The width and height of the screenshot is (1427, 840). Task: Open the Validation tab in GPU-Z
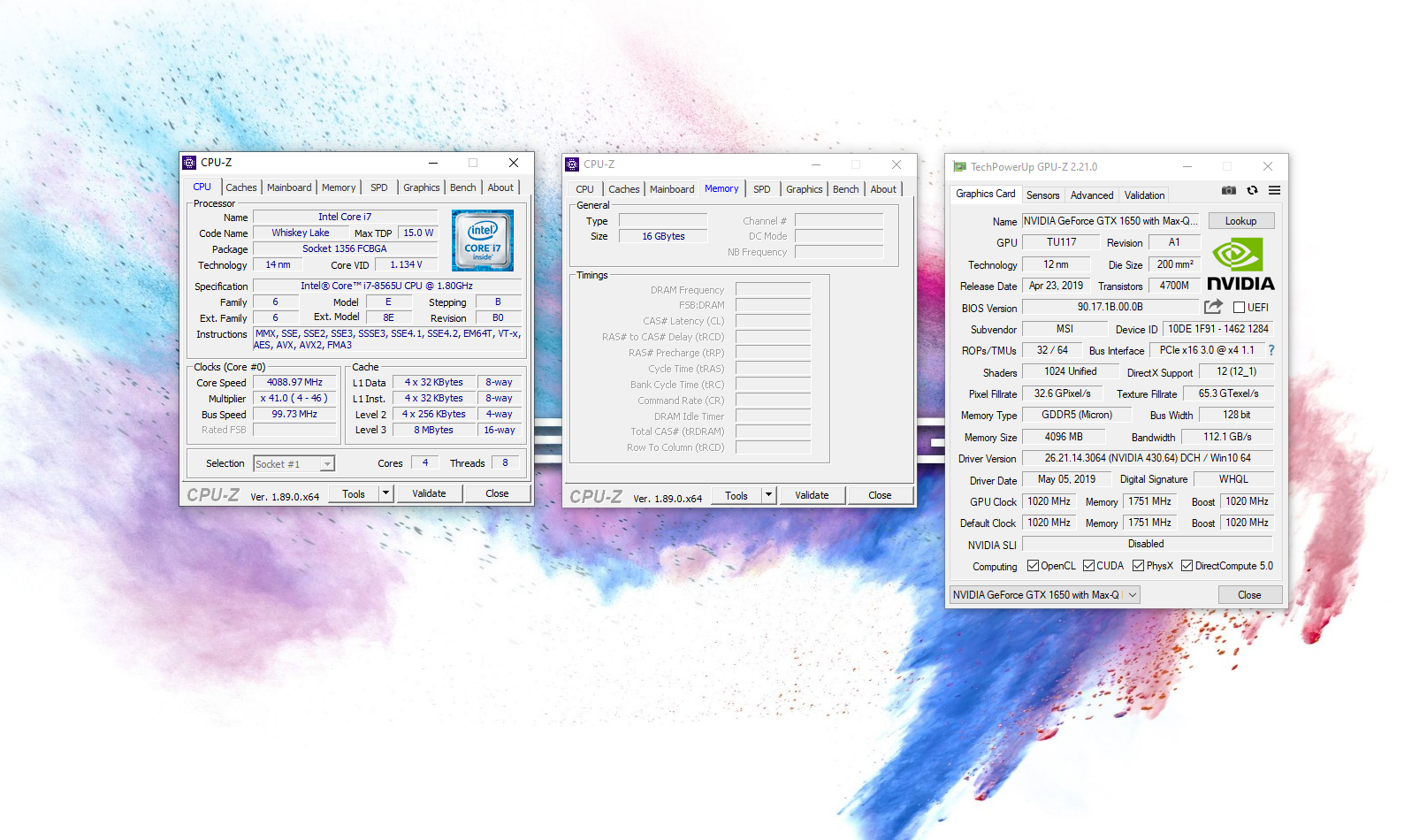click(1145, 195)
